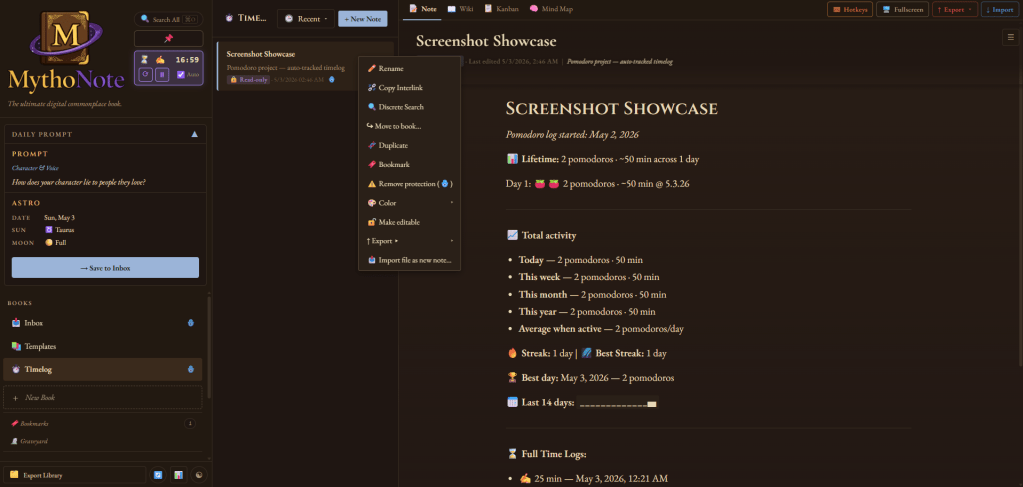Click the blue sync icon beside Export Library

tap(158, 475)
